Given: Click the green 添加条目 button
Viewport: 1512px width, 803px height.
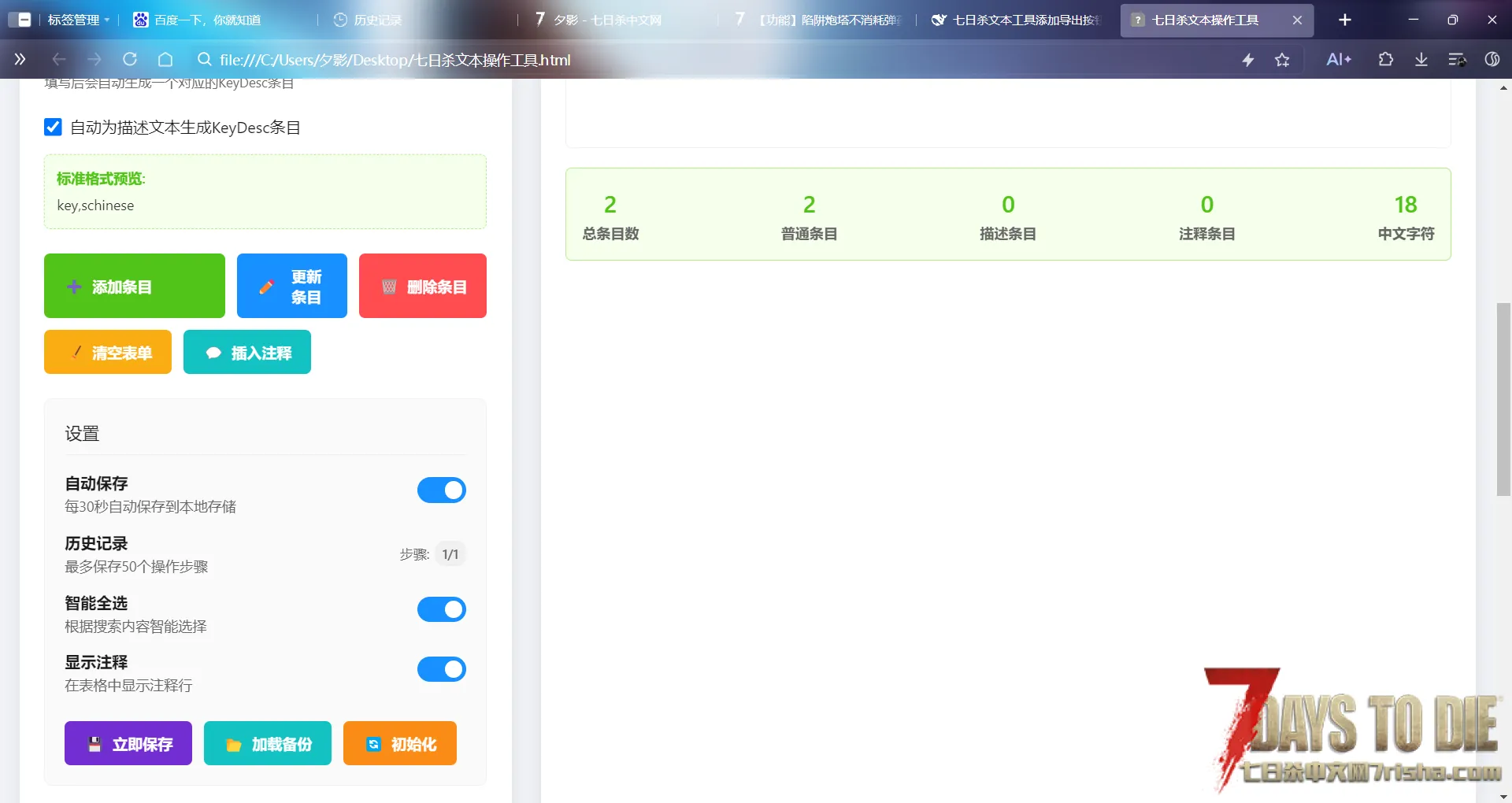Looking at the screenshot, I should pos(134,286).
